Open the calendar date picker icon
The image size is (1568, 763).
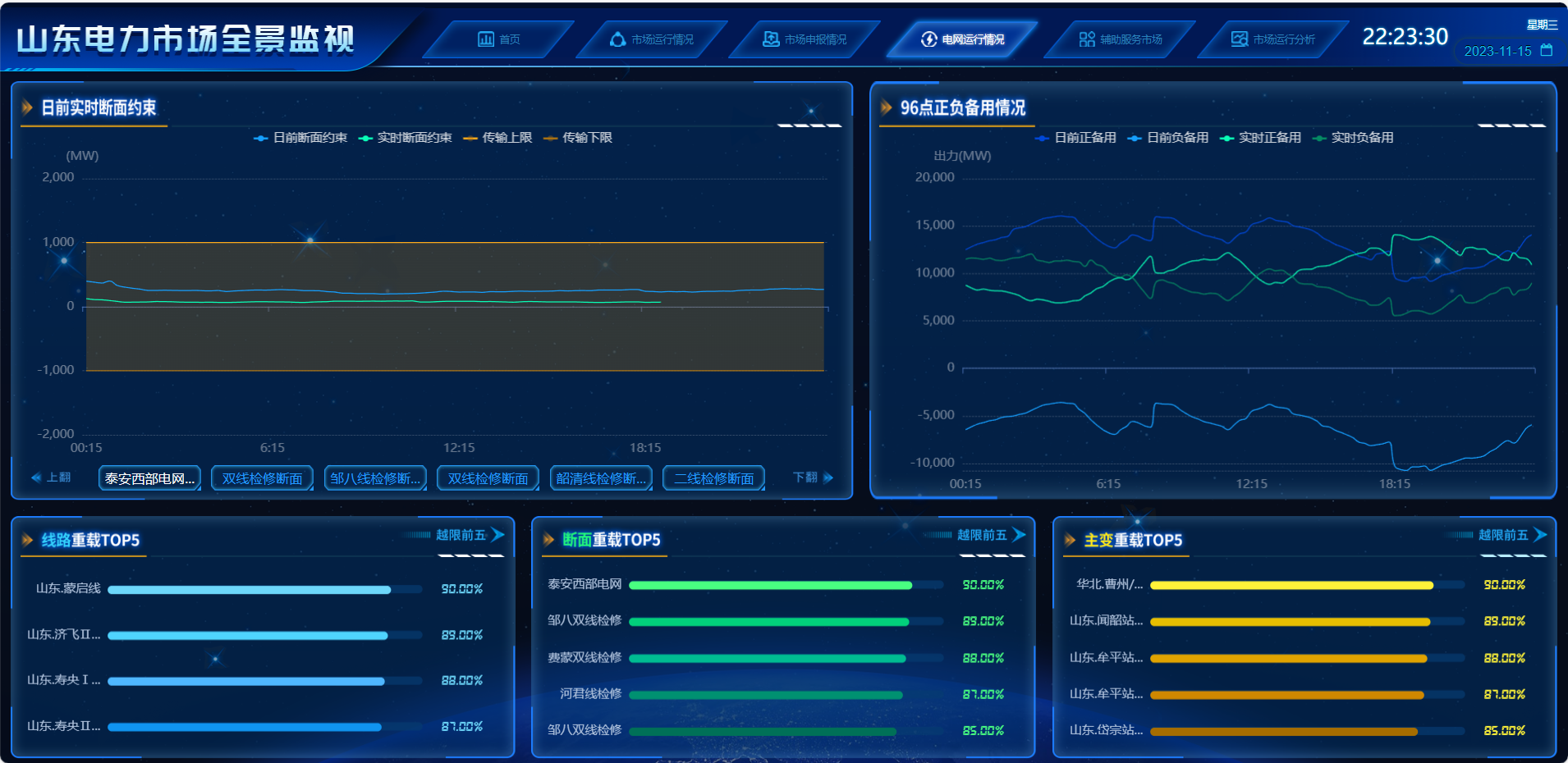(1547, 51)
